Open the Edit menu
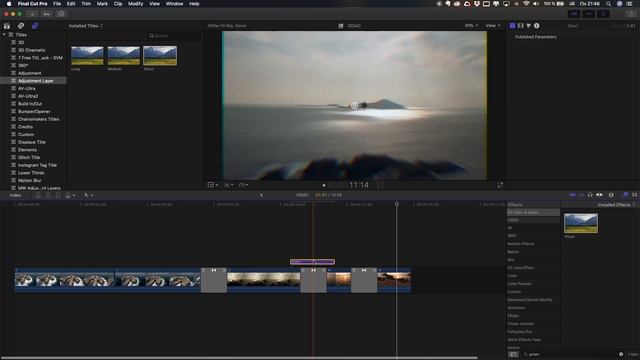Image resolution: width=640 pixels, height=360 pixels. (x=71, y=4)
